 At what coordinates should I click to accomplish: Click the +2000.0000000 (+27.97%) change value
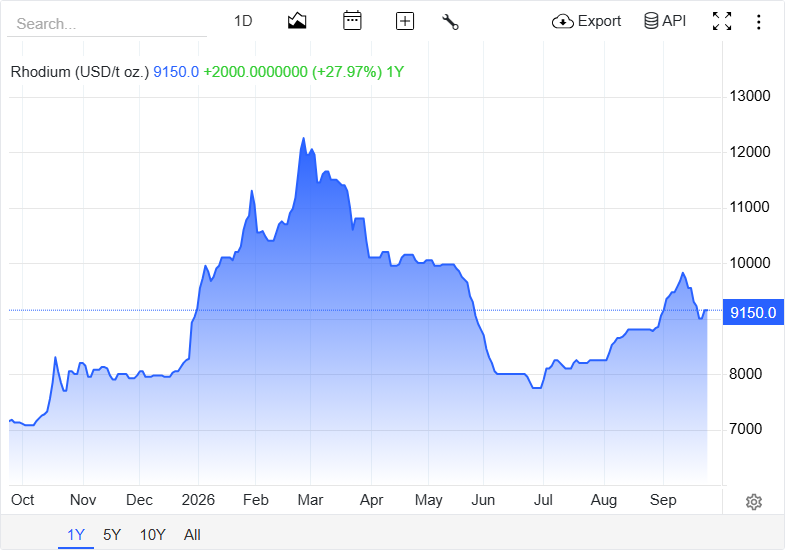tap(293, 72)
